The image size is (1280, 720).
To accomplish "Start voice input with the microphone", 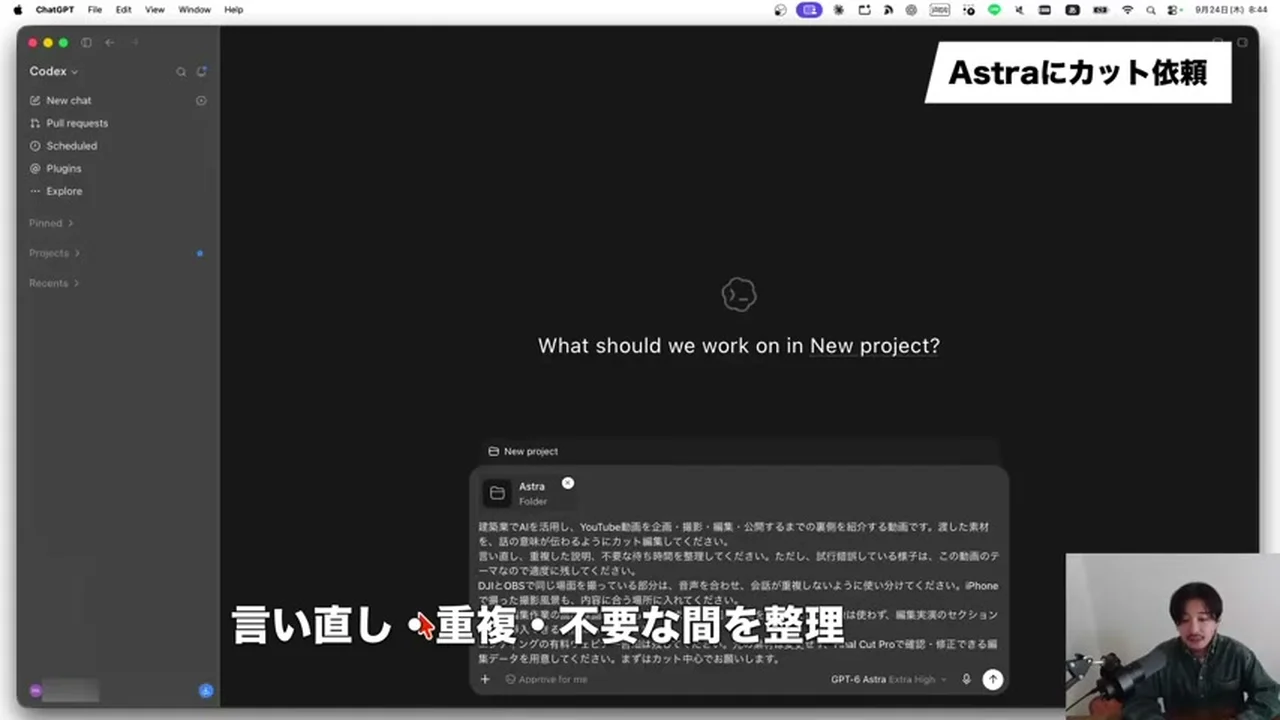I will coord(966,679).
